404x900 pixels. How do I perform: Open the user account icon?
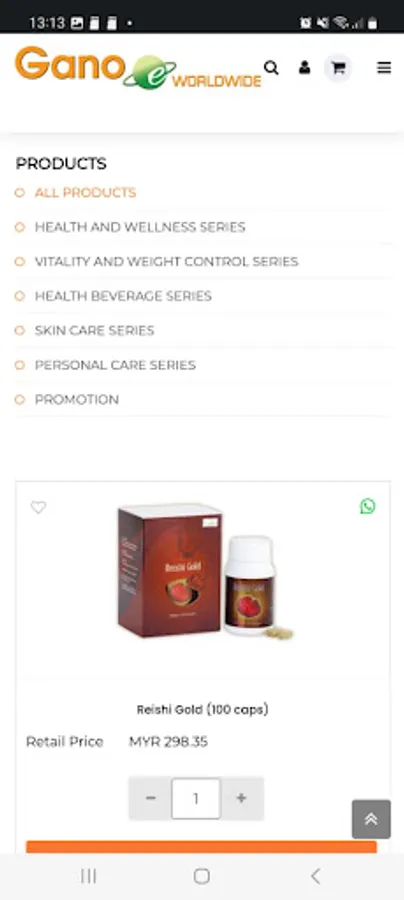pos(304,68)
